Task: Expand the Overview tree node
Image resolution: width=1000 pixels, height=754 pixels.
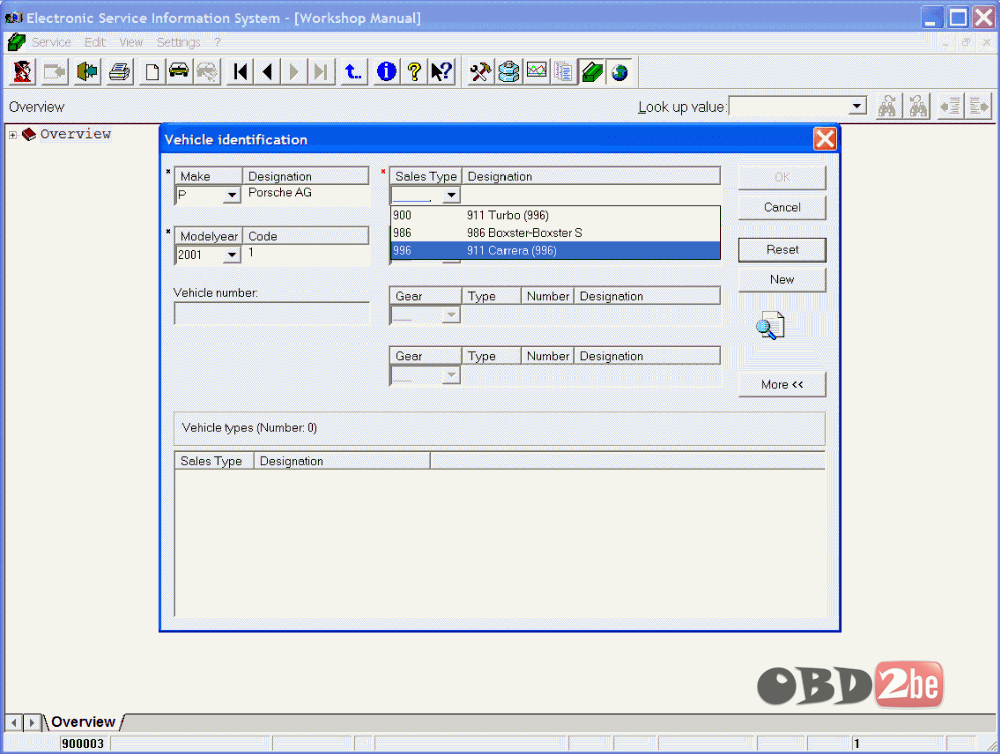Action: coord(13,135)
